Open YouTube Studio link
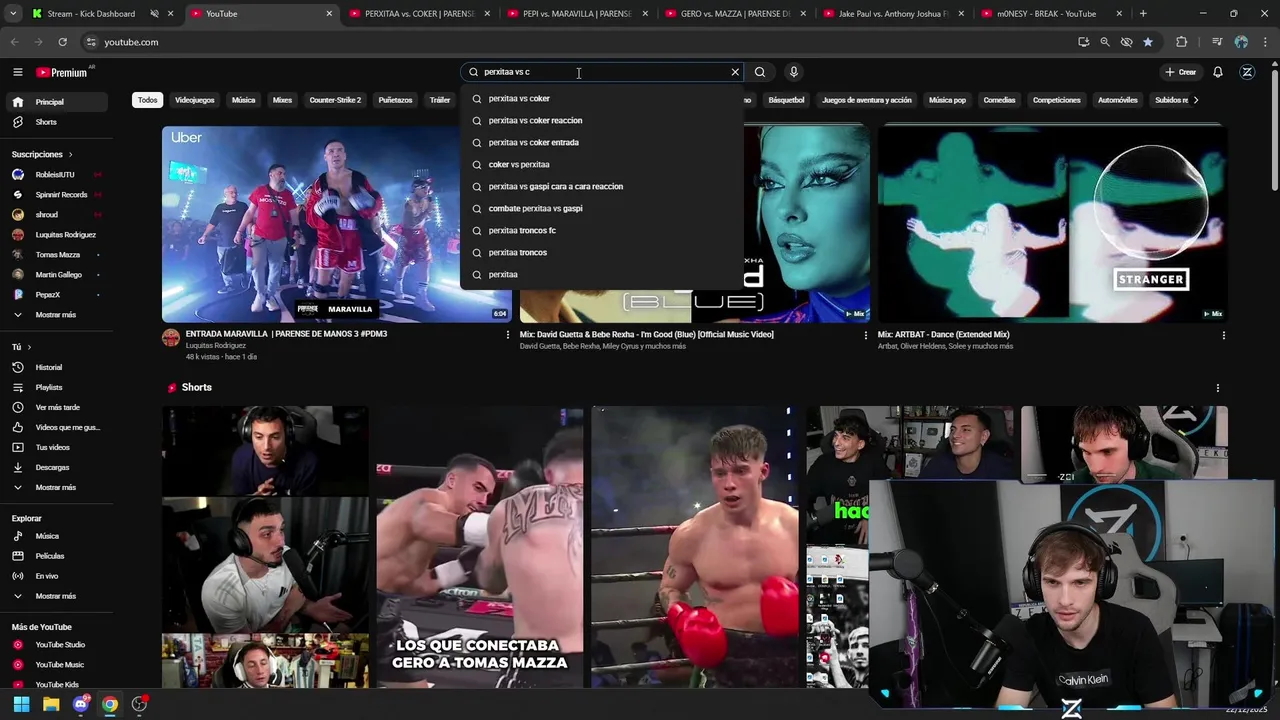 56,645
